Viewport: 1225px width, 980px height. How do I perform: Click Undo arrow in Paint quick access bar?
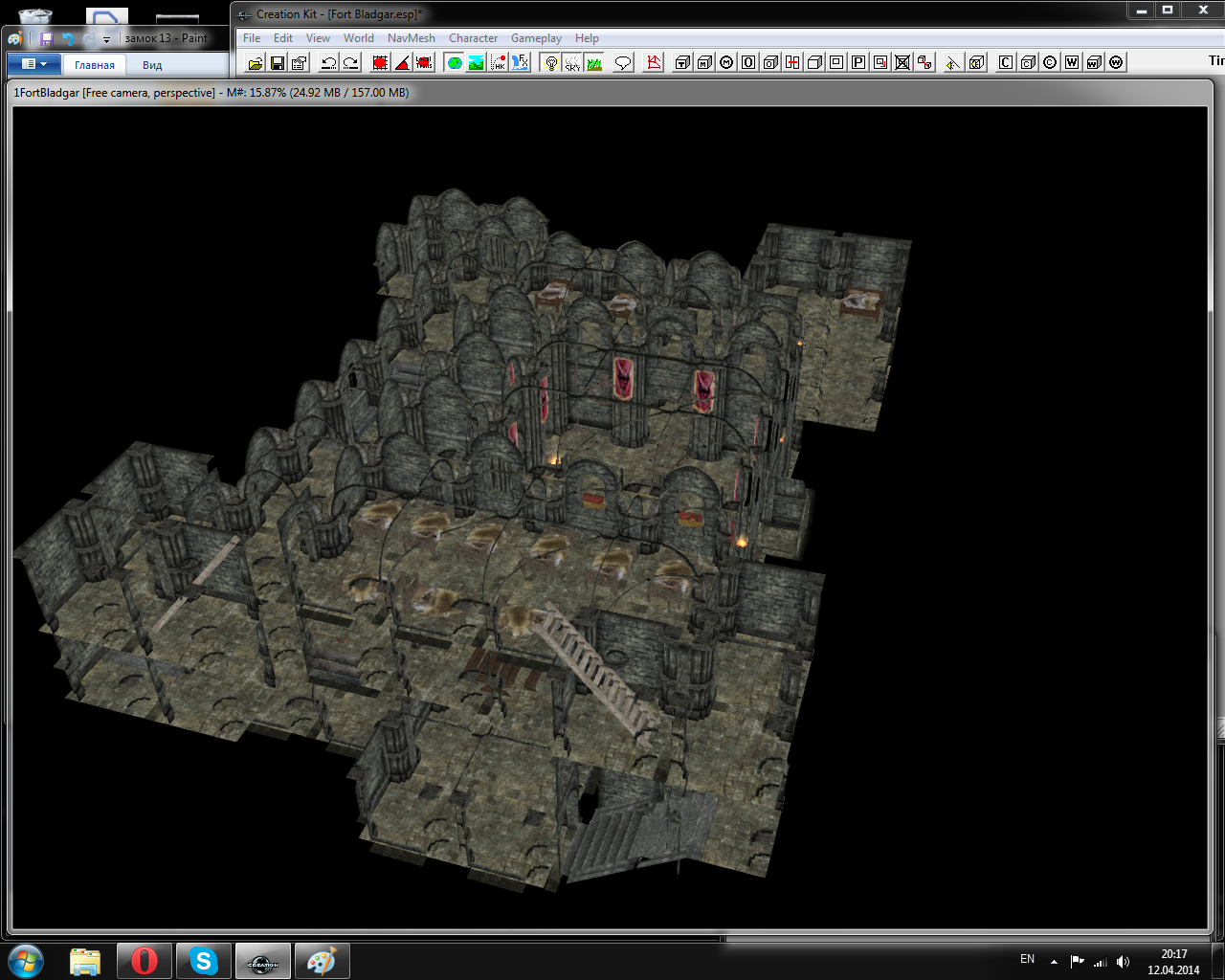point(68,38)
